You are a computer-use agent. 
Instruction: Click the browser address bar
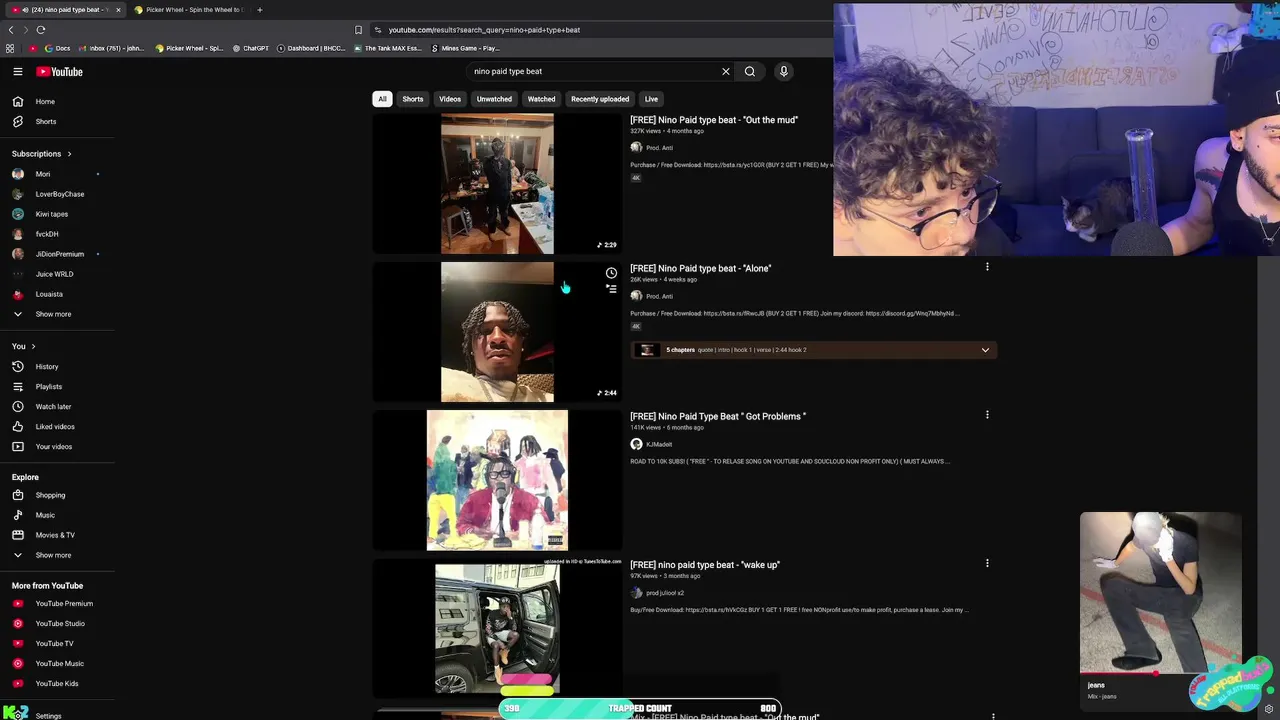tap(600, 30)
